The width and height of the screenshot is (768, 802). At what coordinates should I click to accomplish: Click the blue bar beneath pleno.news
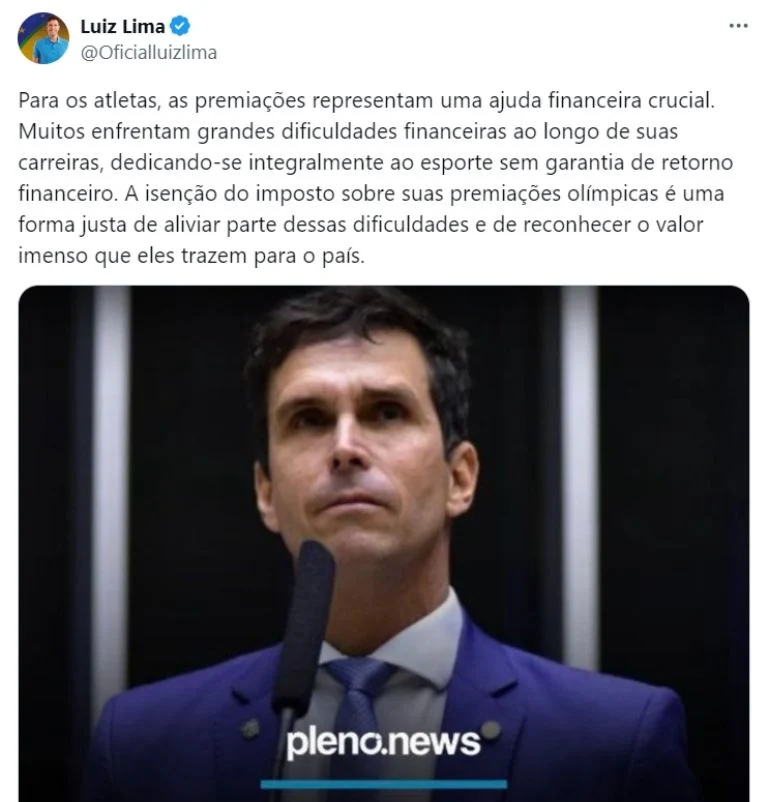[383, 784]
